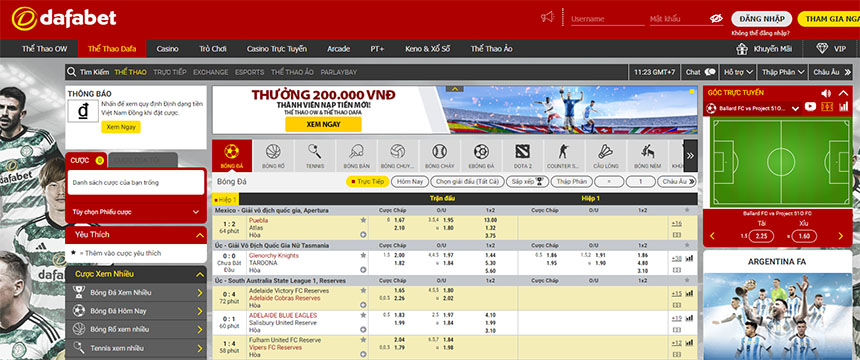
Task: Click the Khuyến Mãi gift icon
Action: pyautogui.click(x=742, y=49)
